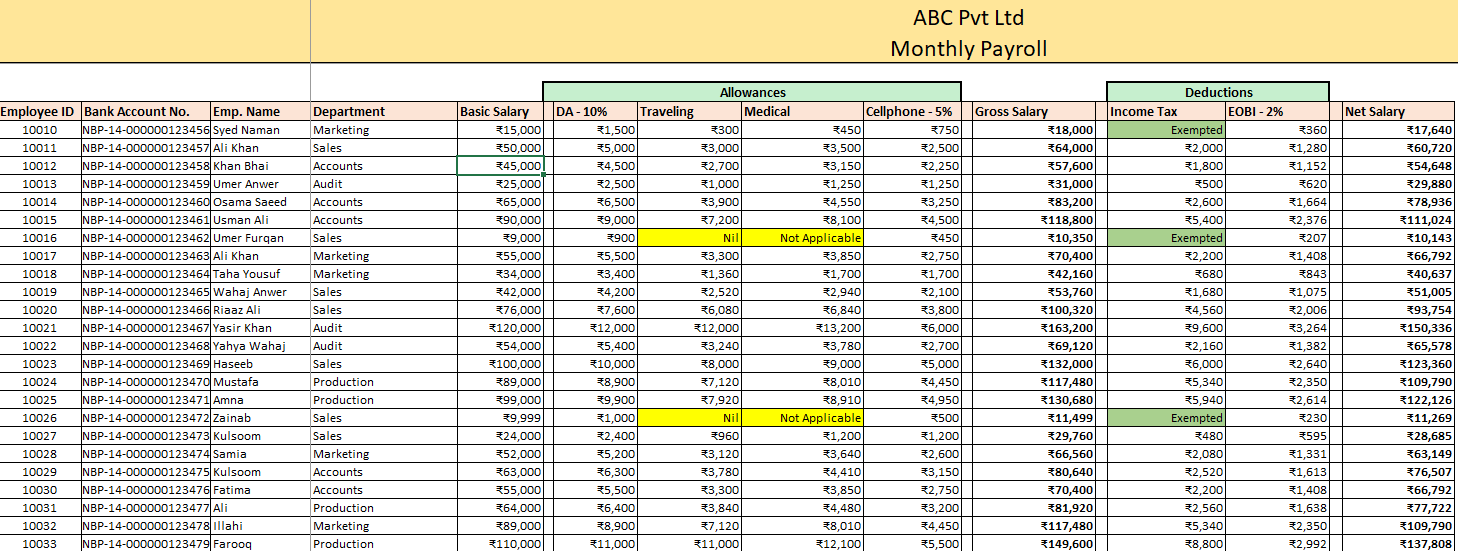Screen dimensions: 1458x551
Task: Select Riaaz Ali's gross salary ₹100,320
Action: (1034, 310)
